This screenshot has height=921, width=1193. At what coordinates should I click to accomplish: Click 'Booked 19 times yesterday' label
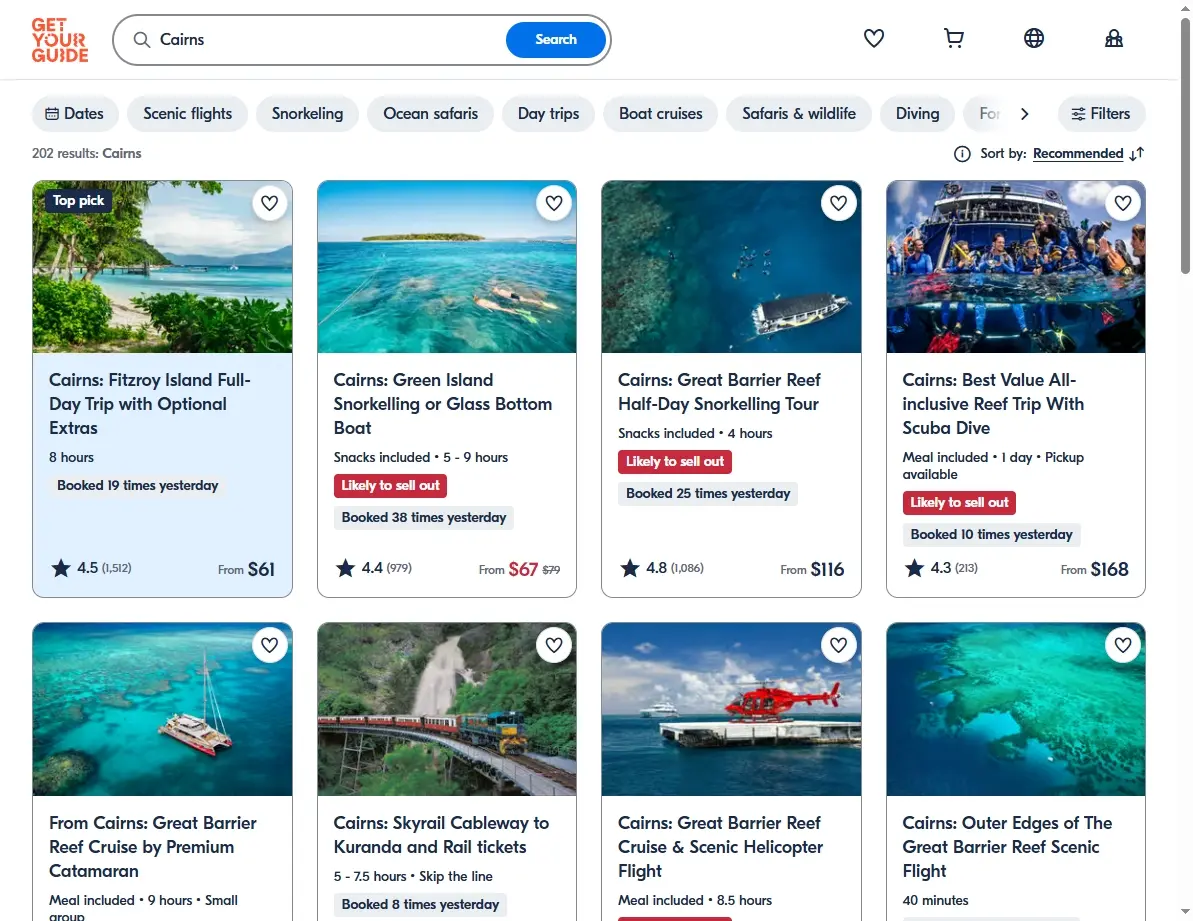coord(138,485)
